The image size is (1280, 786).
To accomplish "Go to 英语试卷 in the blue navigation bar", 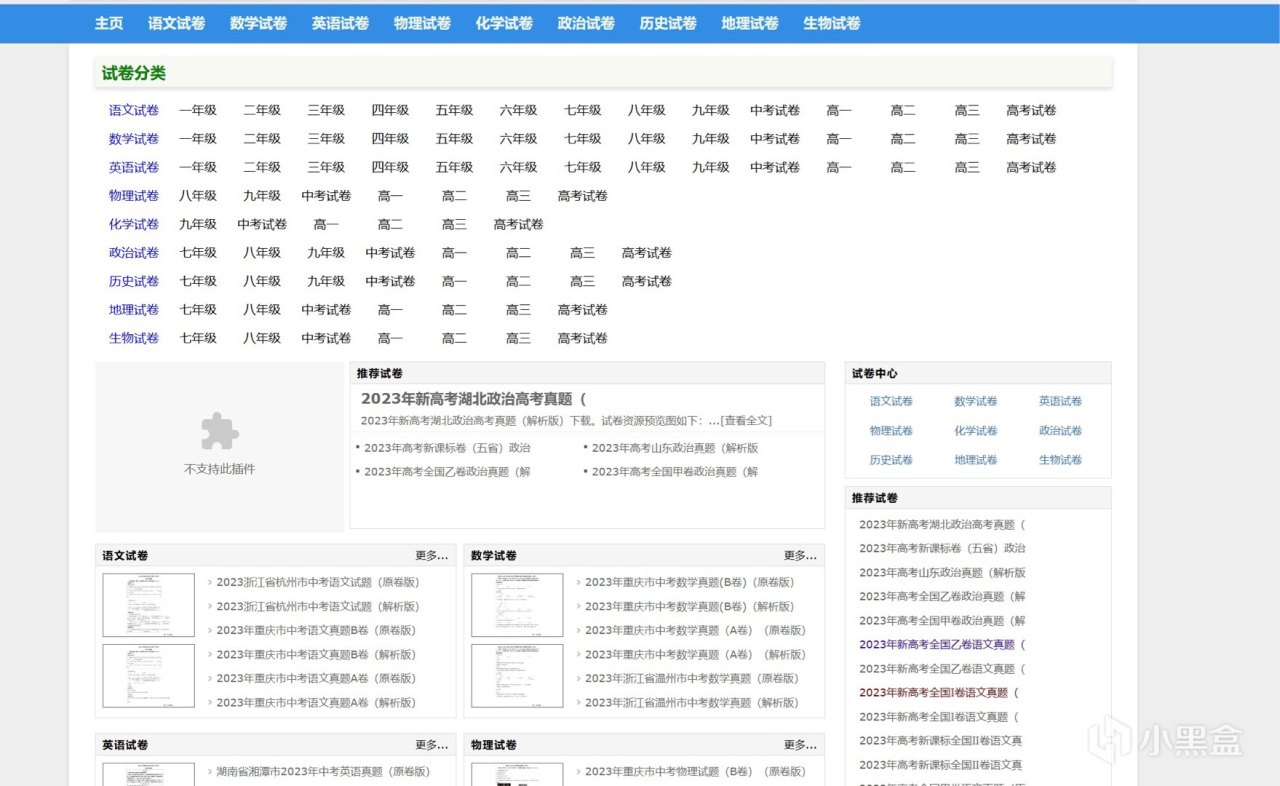I will tap(340, 23).
